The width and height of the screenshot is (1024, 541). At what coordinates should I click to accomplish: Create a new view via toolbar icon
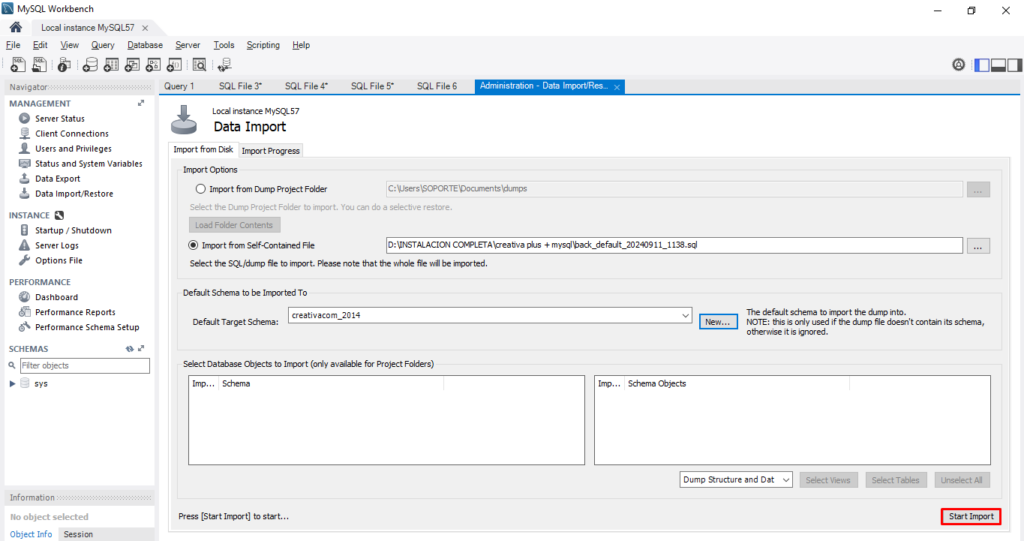[132, 65]
